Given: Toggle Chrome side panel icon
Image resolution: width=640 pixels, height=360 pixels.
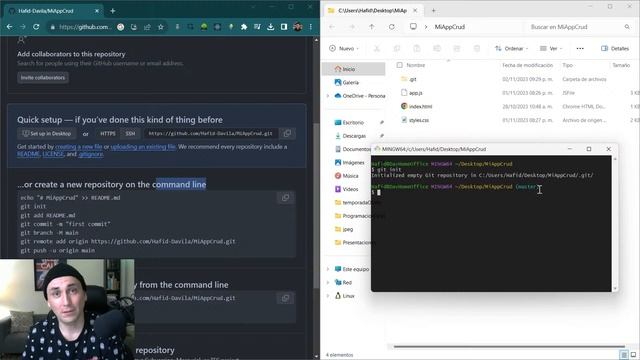Looking at the screenshot, I should pyautogui.click(x=284, y=27).
